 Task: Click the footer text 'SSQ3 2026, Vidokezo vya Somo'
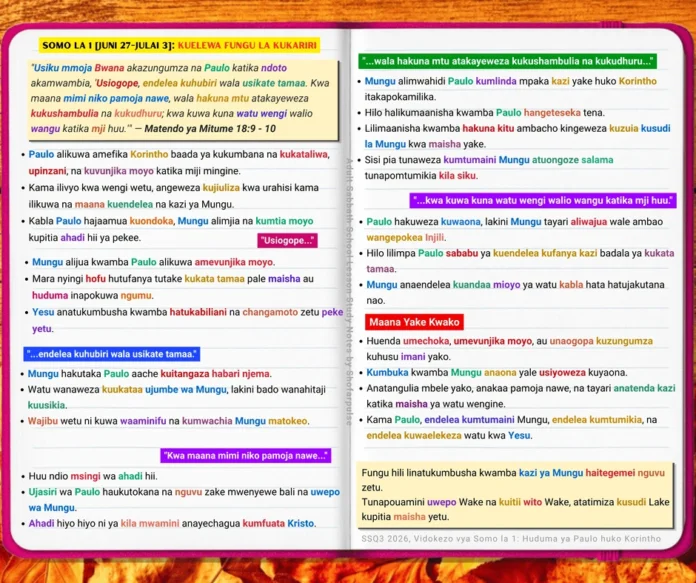tap(511, 539)
